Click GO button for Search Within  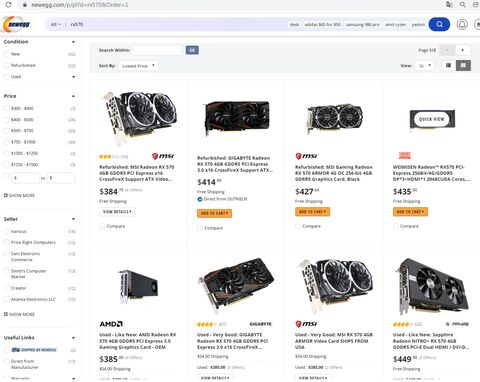(x=192, y=50)
